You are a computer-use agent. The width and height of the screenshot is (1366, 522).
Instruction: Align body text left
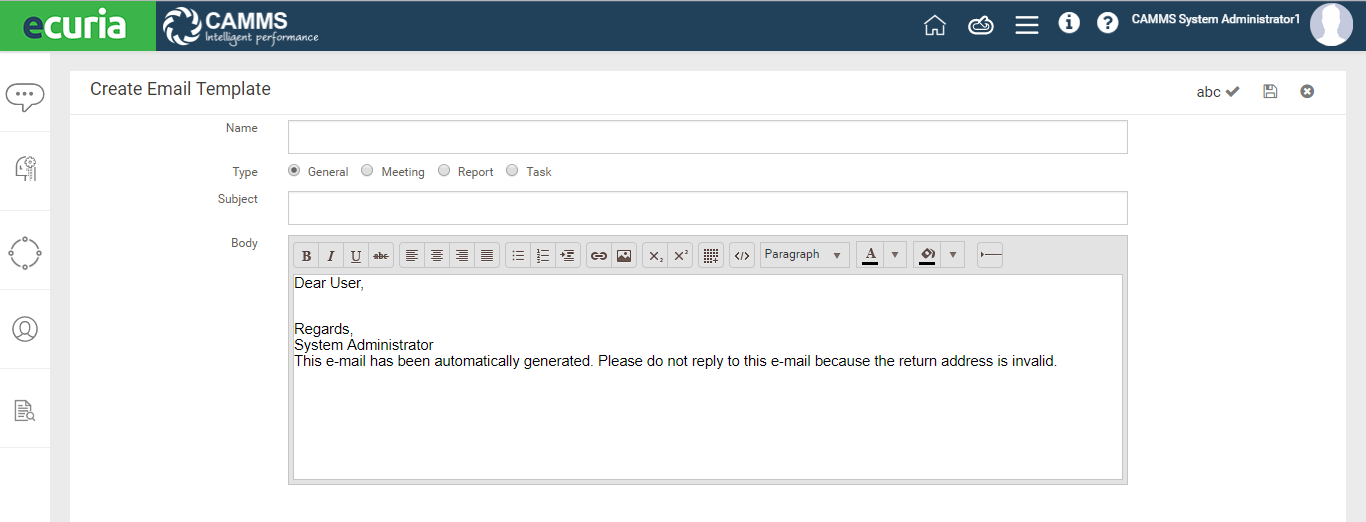pos(412,256)
